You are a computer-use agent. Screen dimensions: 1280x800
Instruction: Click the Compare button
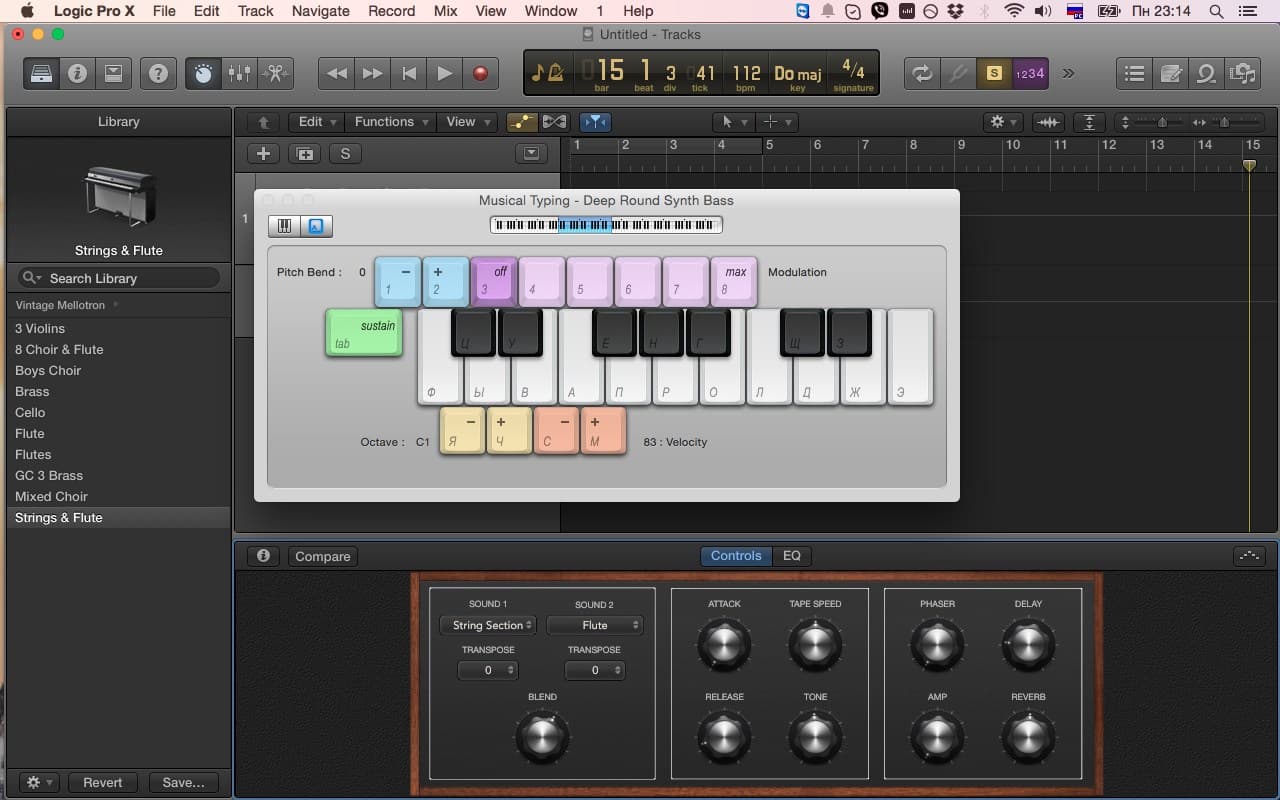(322, 556)
